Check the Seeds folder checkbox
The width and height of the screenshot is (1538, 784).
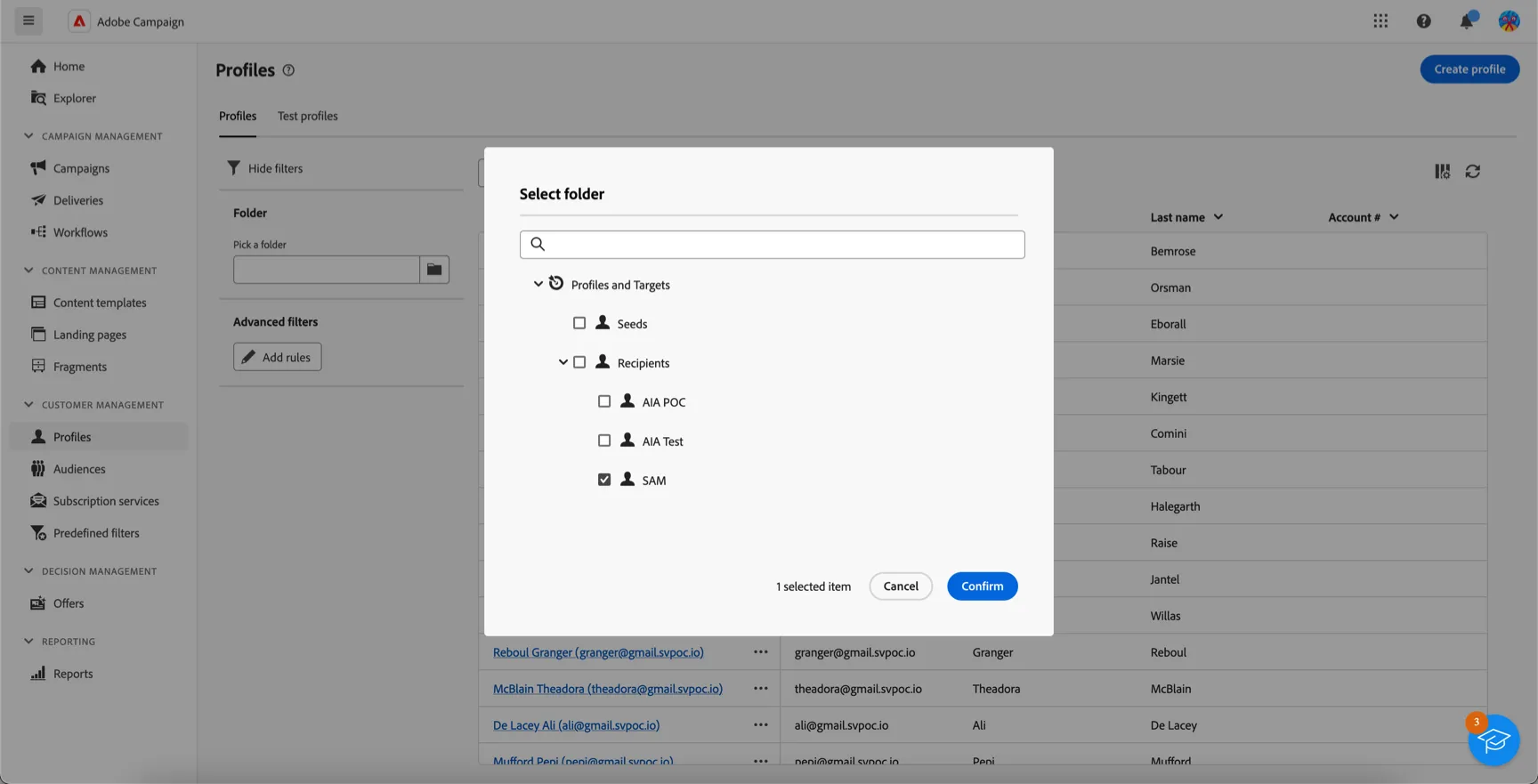[579, 323]
